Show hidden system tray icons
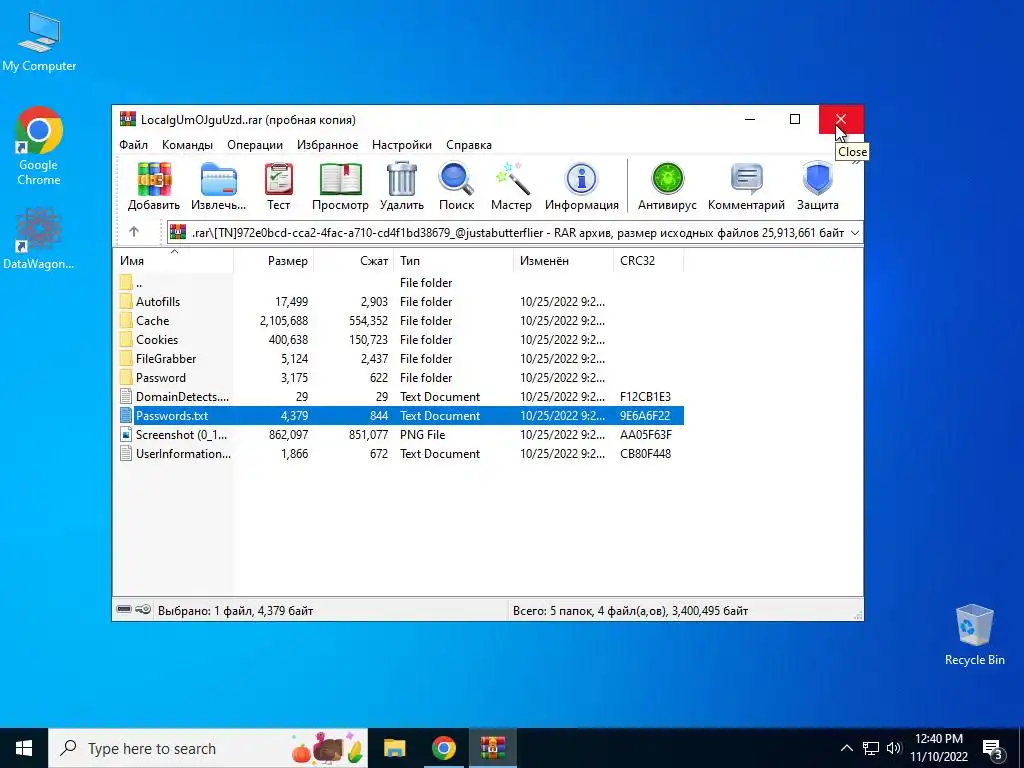Viewport: 1024px width, 768px height. pos(846,748)
